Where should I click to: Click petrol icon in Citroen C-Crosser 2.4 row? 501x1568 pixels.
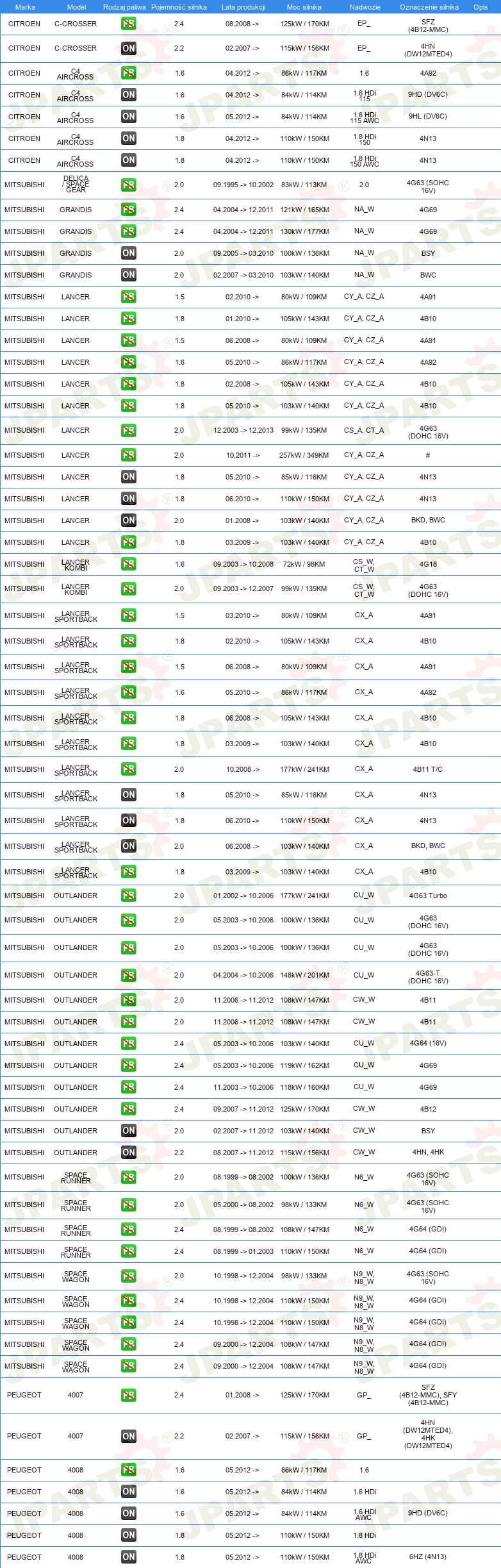pos(129,24)
